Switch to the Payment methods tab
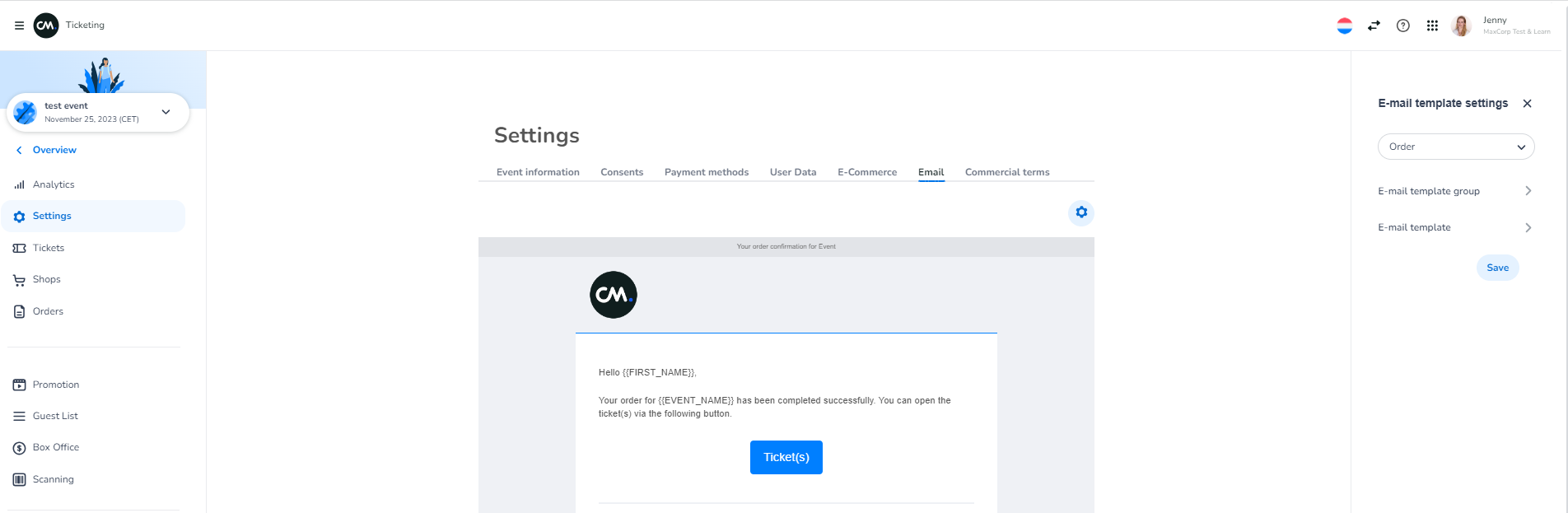 (x=706, y=172)
